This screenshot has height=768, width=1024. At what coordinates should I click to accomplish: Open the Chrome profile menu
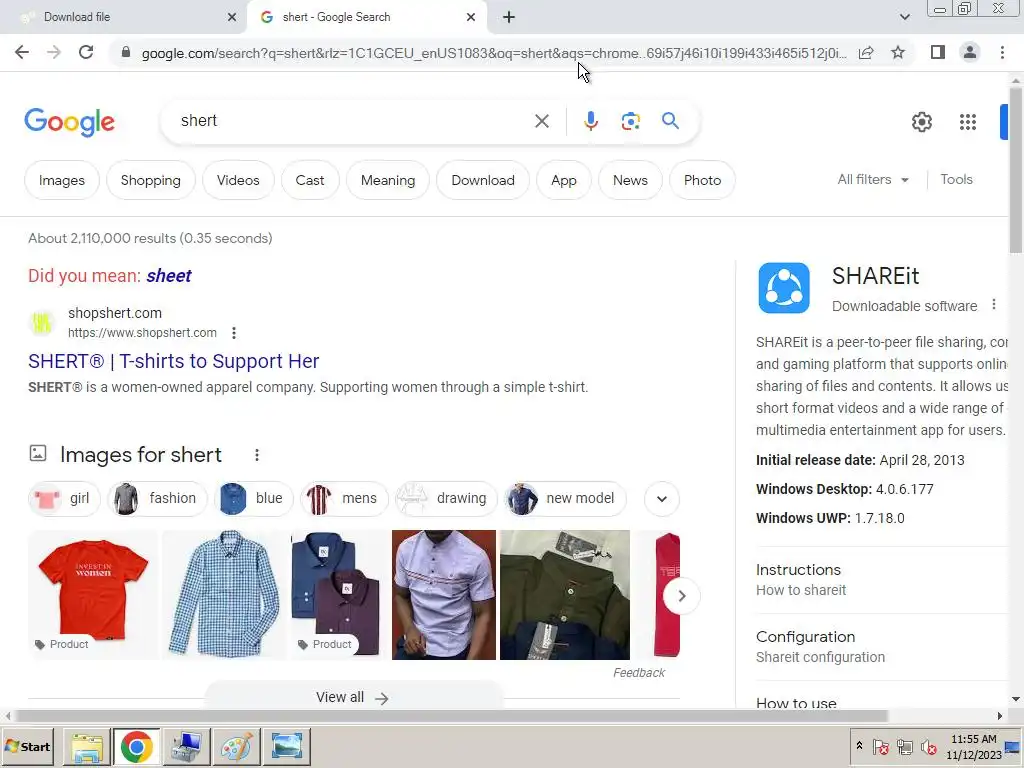tap(970, 52)
